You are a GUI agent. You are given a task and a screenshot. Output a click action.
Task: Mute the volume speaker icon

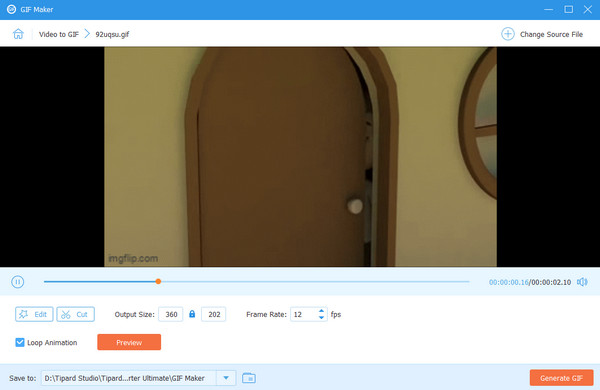582,282
